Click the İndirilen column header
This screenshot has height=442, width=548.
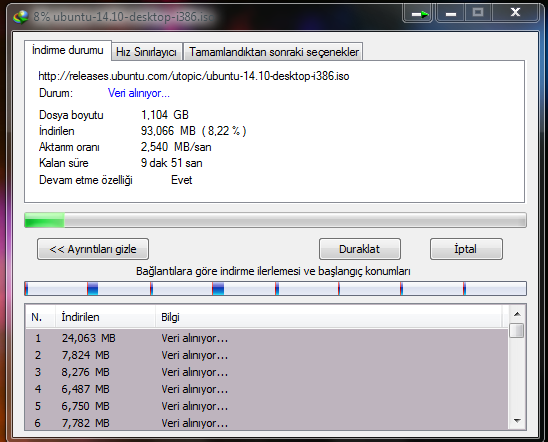point(105,317)
